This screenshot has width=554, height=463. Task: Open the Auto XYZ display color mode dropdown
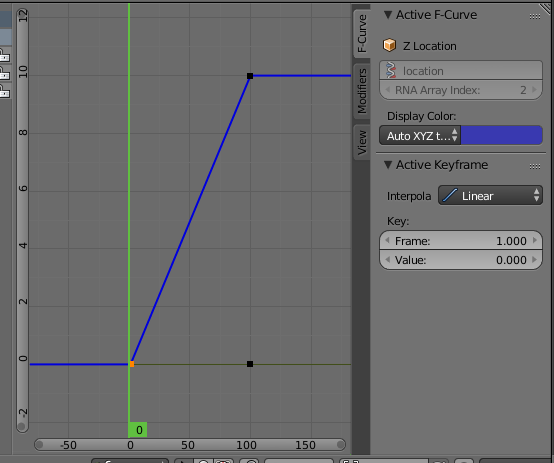pyautogui.click(x=420, y=135)
